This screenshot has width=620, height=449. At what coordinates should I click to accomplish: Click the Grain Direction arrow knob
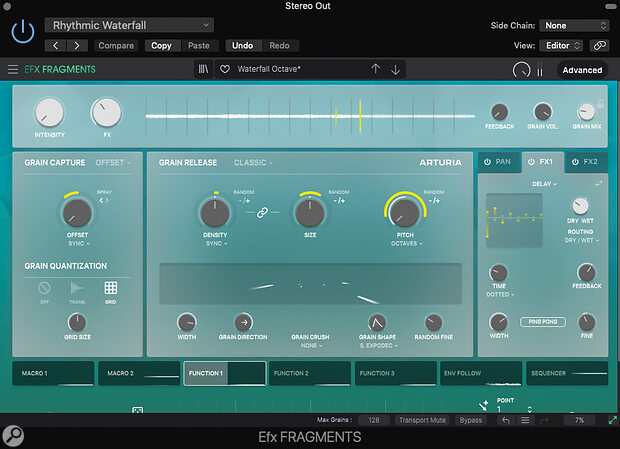[244, 323]
